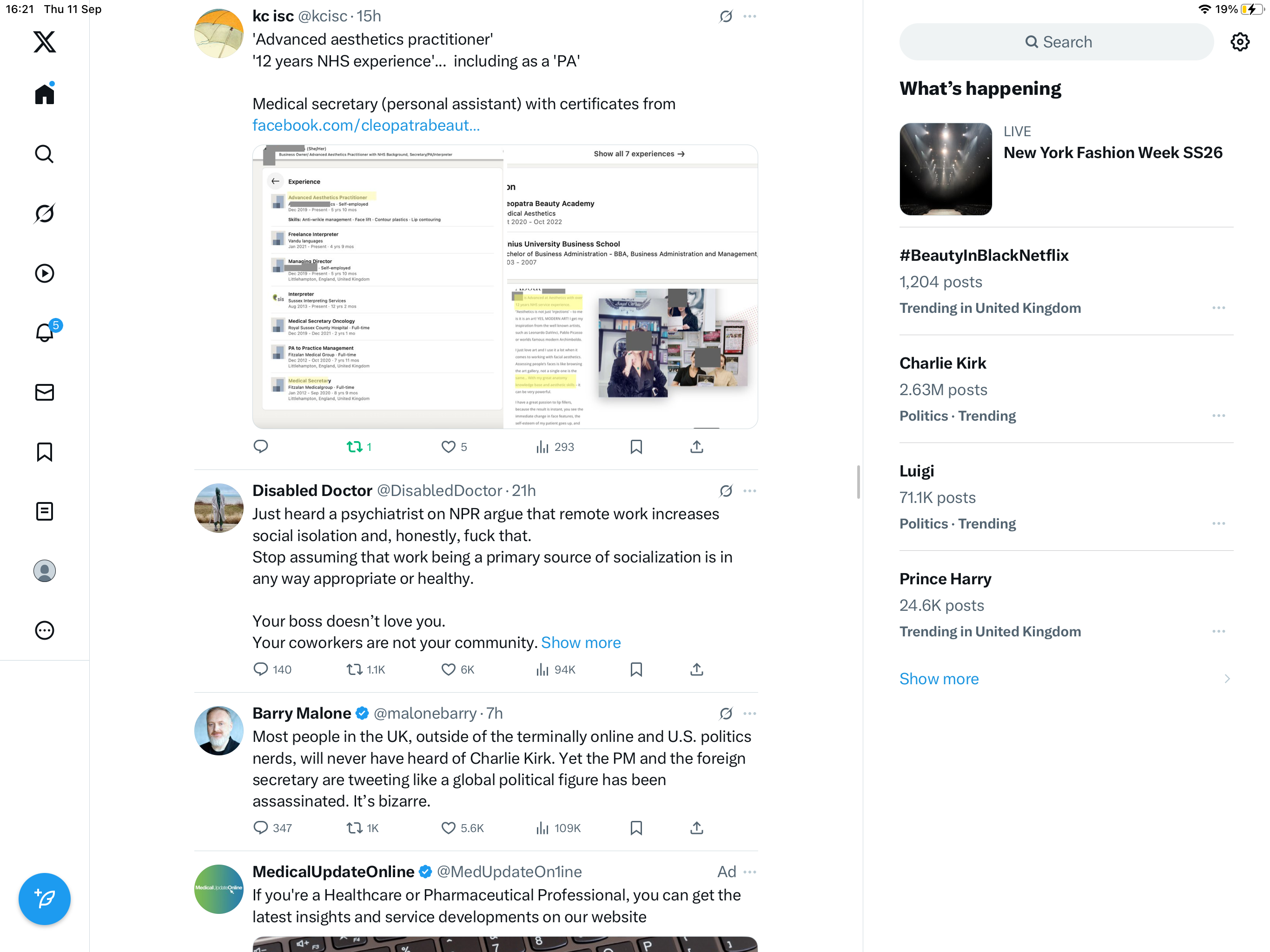Open three-dot menu on Barry Malone post
This screenshot has height=952, width=1270.
click(750, 714)
